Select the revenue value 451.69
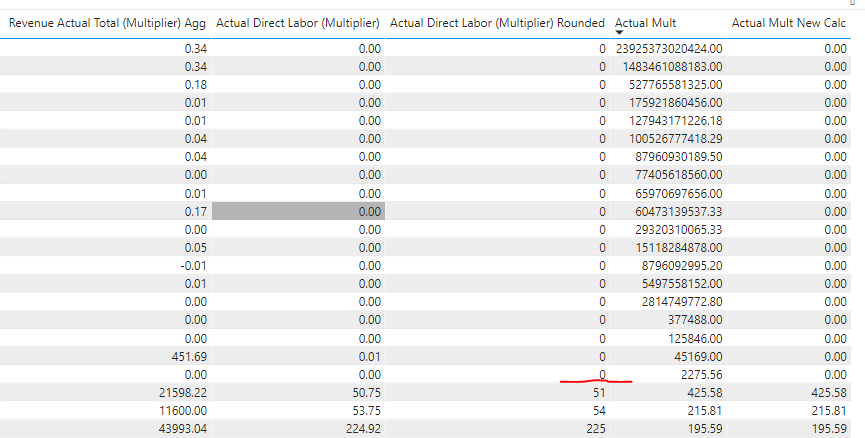The height and width of the screenshot is (438, 865). pyautogui.click(x=189, y=356)
